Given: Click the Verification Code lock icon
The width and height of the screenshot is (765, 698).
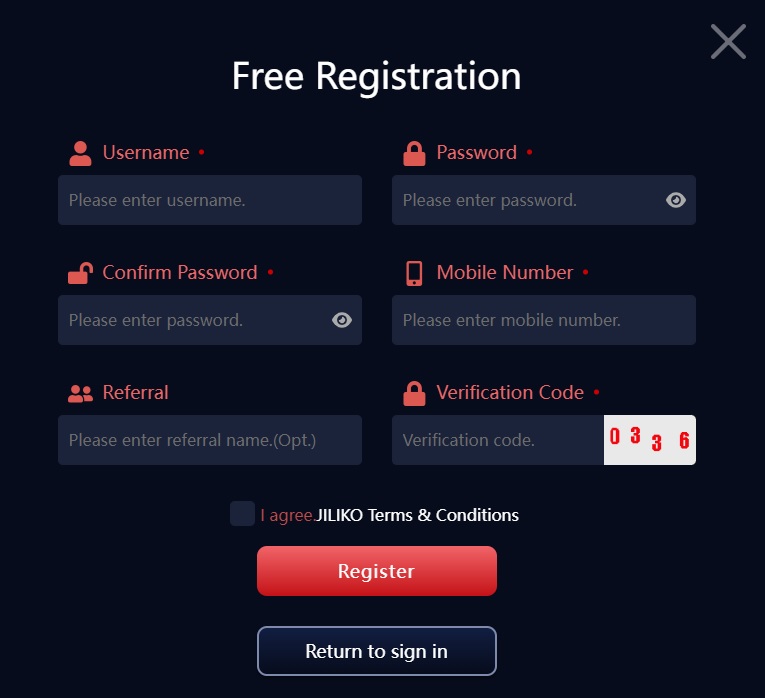Looking at the screenshot, I should pyautogui.click(x=414, y=393).
